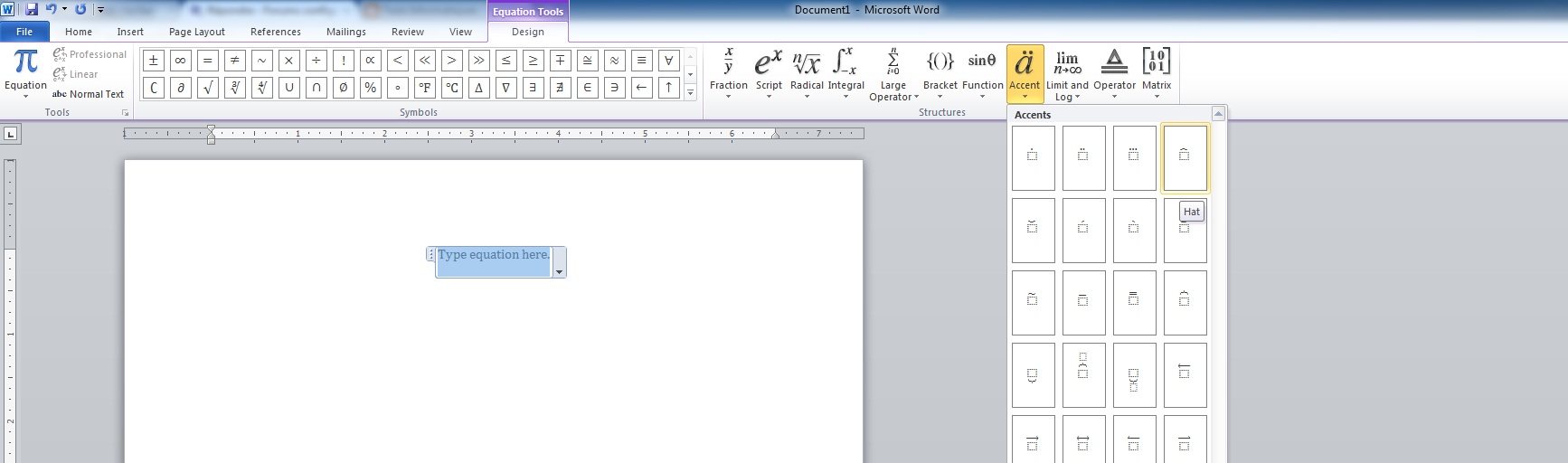
Task: Choose the single dot accent
Action: click(x=1033, y=158)
